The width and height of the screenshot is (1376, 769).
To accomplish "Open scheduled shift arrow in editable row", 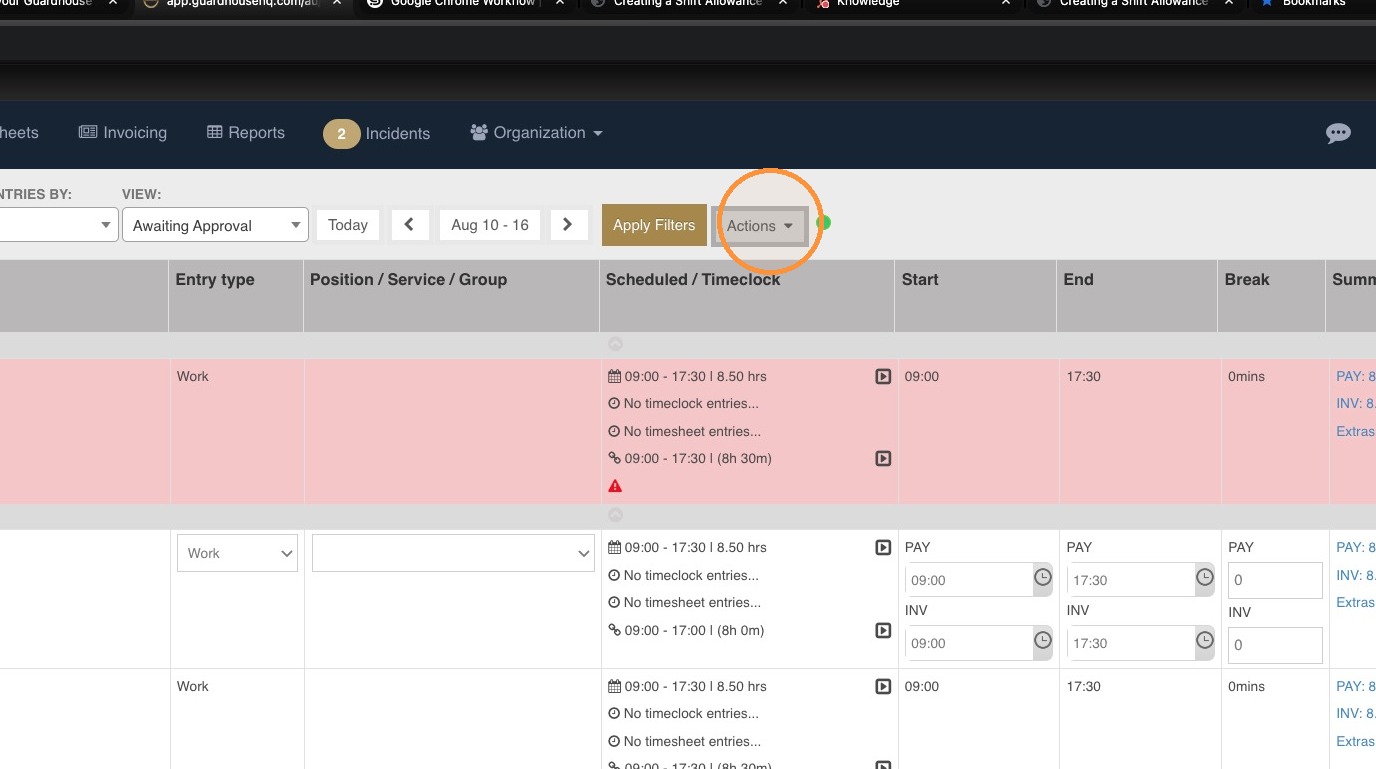I will [x=883, y=548].
